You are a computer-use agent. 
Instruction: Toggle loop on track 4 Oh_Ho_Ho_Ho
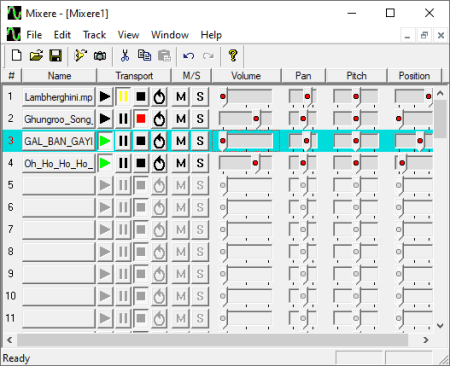tap(159, 163)
